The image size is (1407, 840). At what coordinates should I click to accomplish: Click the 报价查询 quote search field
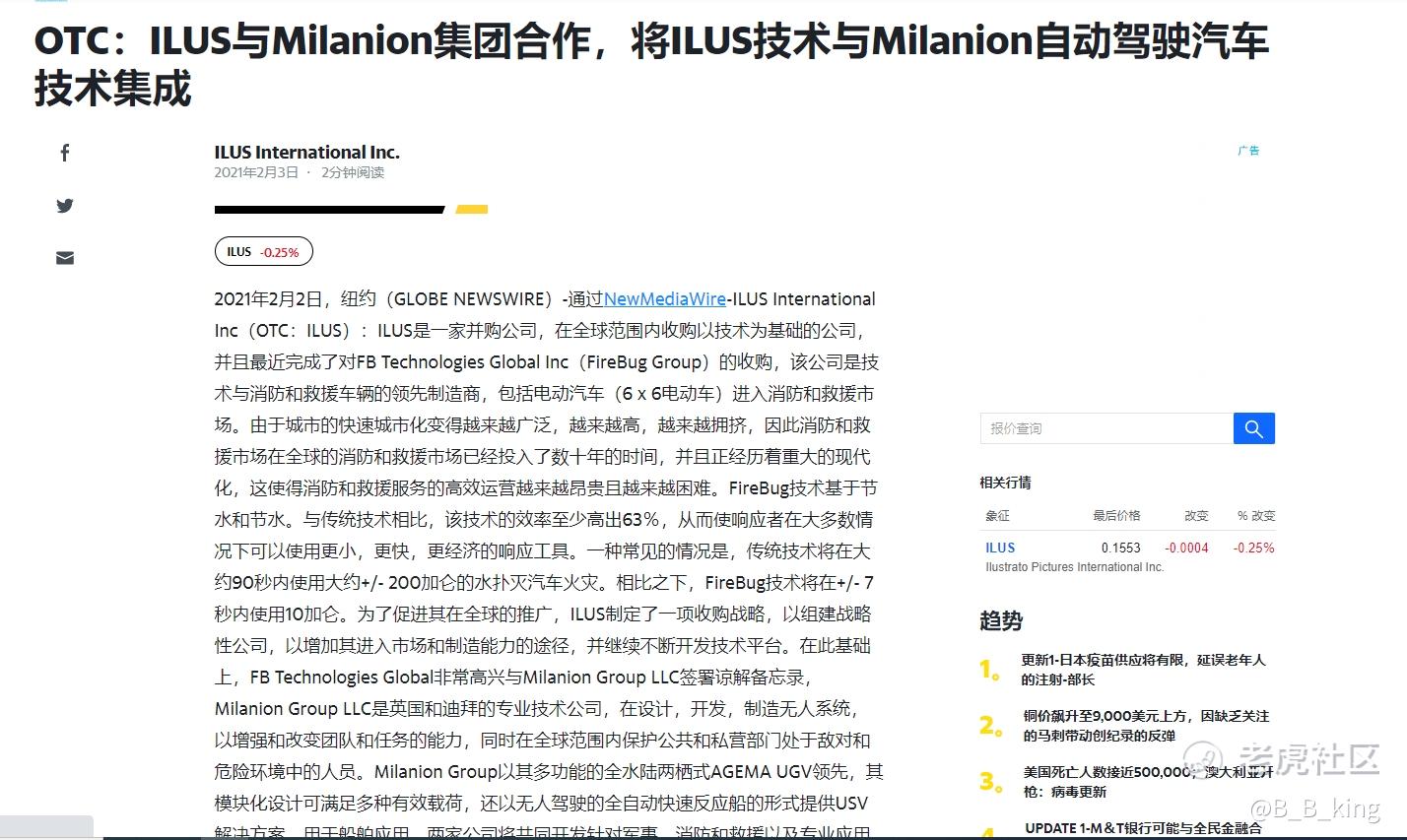1106,428
